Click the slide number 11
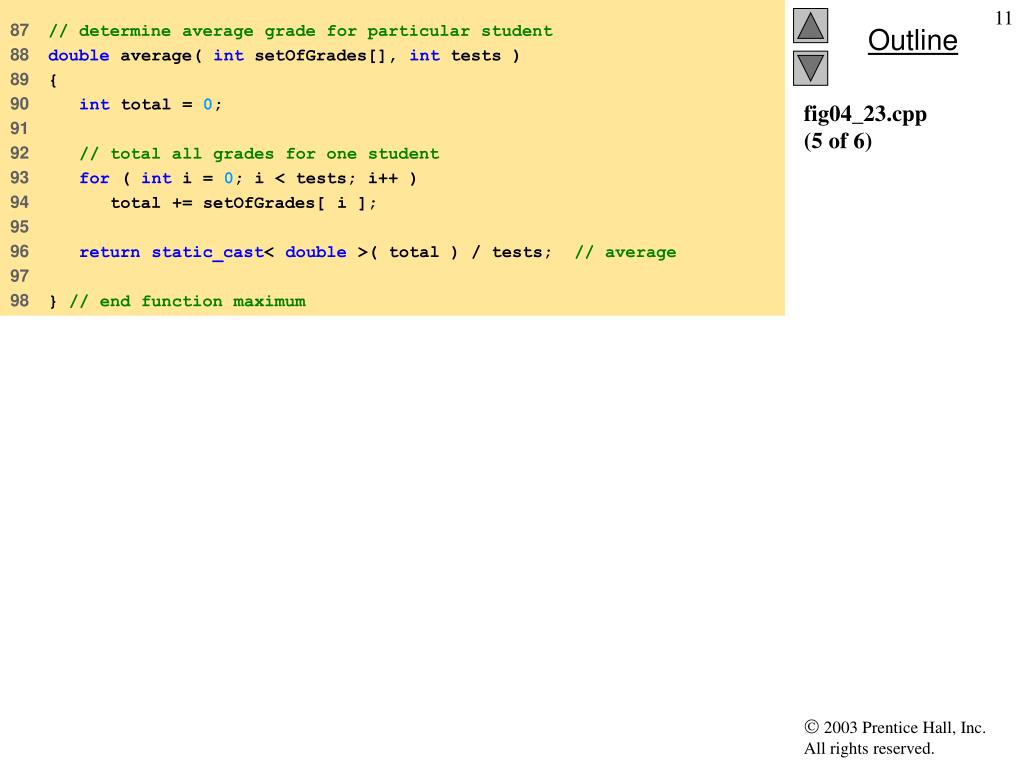Image resolution: width=1024 pixels, height=768 pixels. click(1003, 18)
